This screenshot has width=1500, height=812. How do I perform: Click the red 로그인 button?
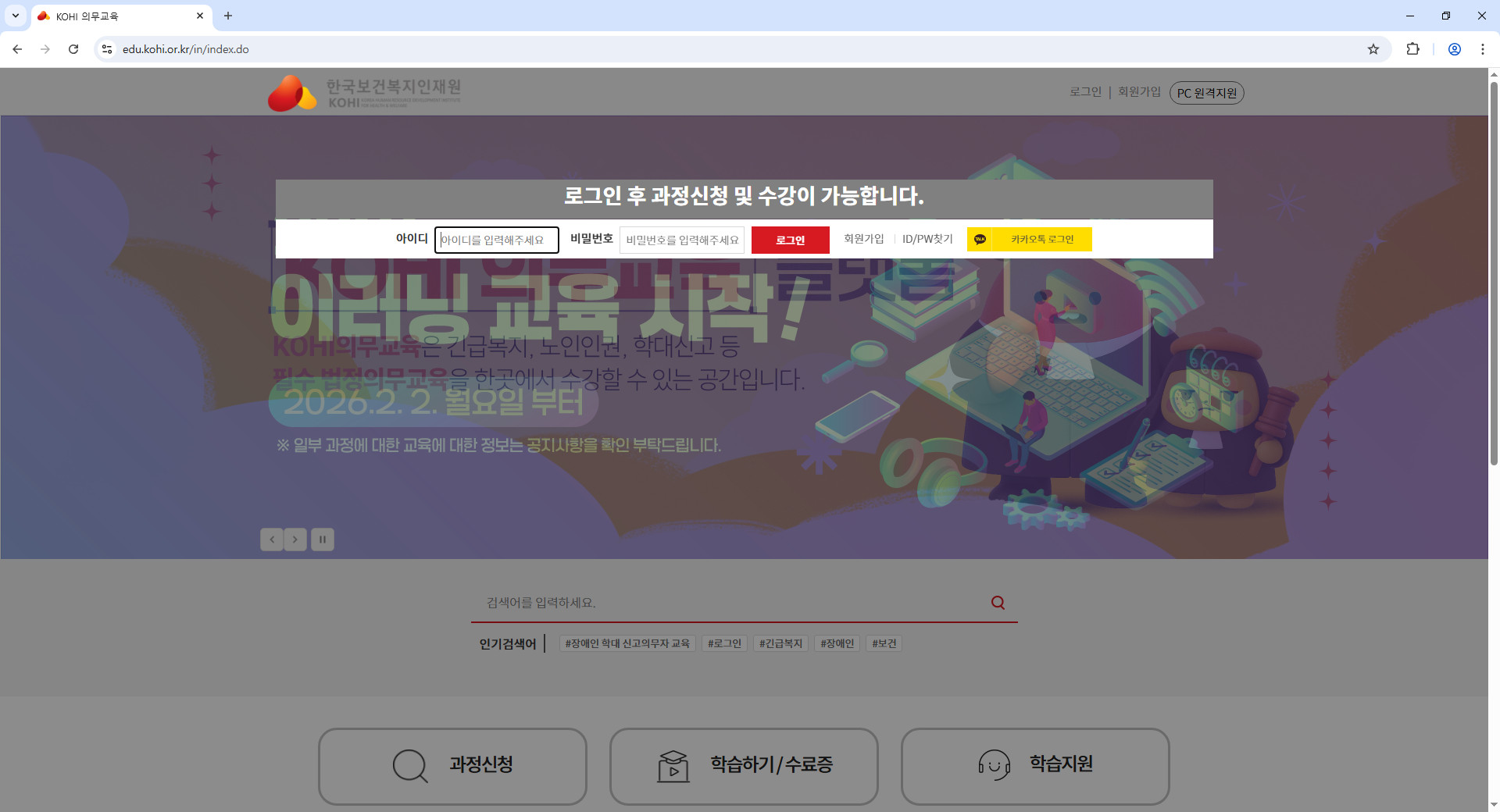[x=791, y=240]
